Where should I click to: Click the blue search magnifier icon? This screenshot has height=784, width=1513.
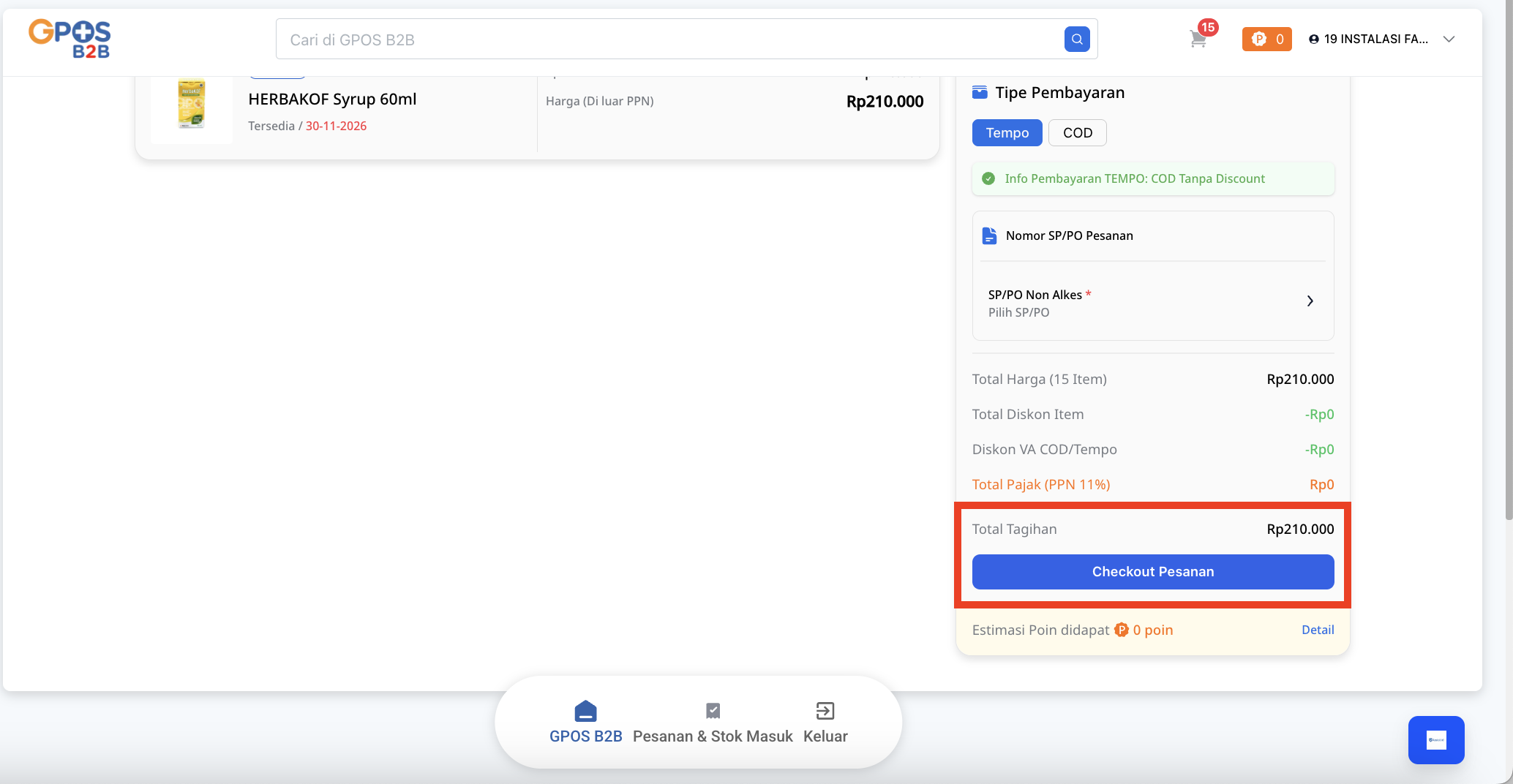pos(1076,39)
